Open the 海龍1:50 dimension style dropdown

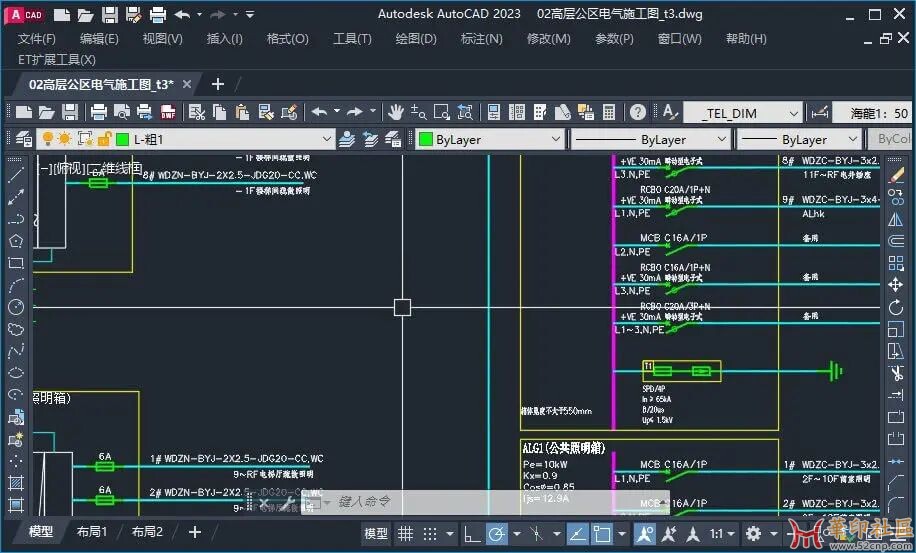(872, 113)
